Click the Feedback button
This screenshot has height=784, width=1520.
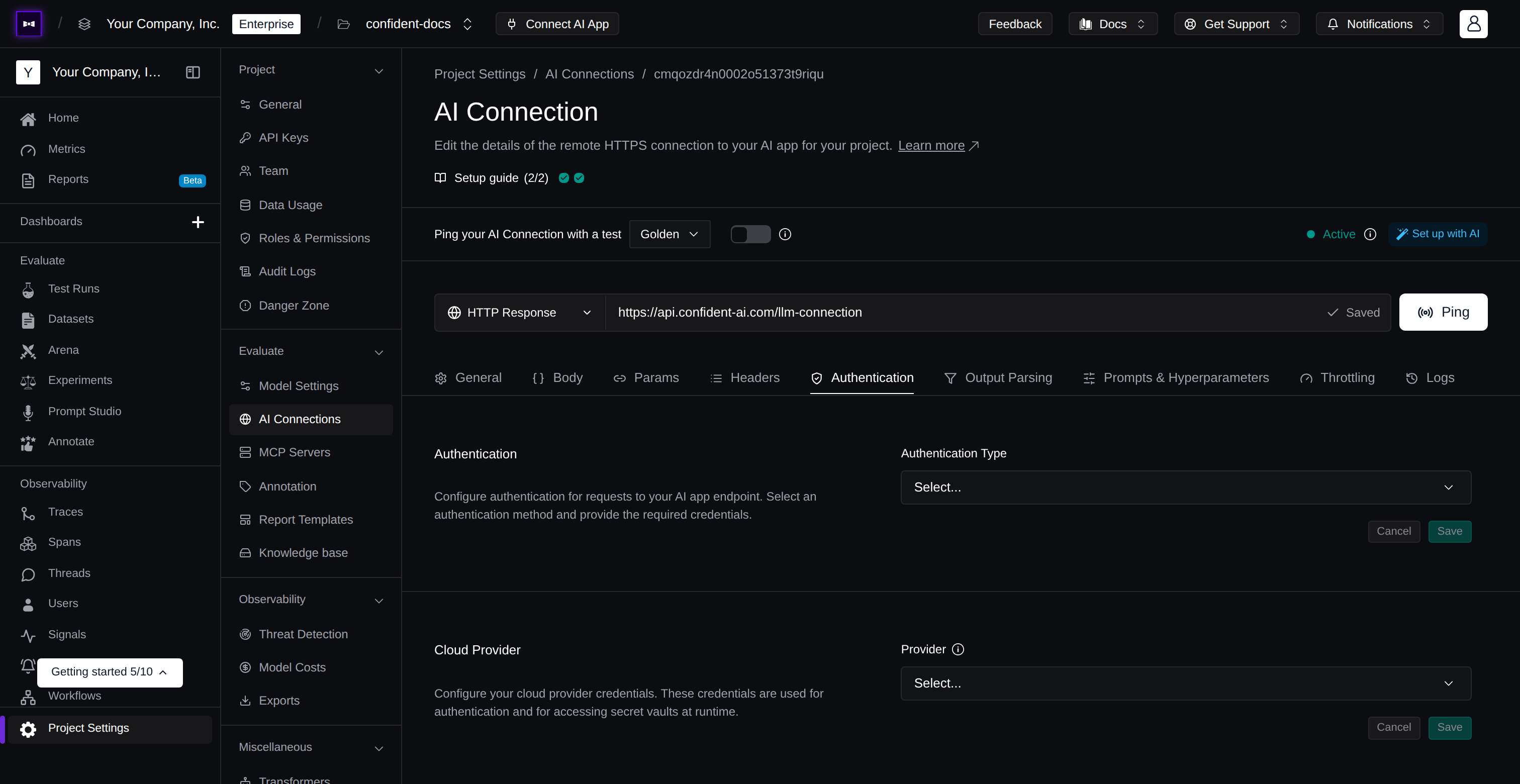pyautogui.click(x=1015, y=24)
